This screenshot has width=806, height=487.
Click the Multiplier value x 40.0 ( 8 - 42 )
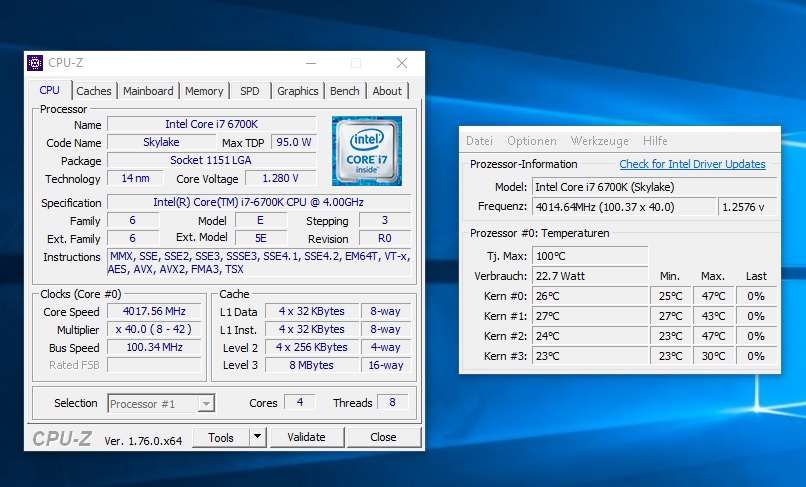pyautogui.click(x=154, y=329)
